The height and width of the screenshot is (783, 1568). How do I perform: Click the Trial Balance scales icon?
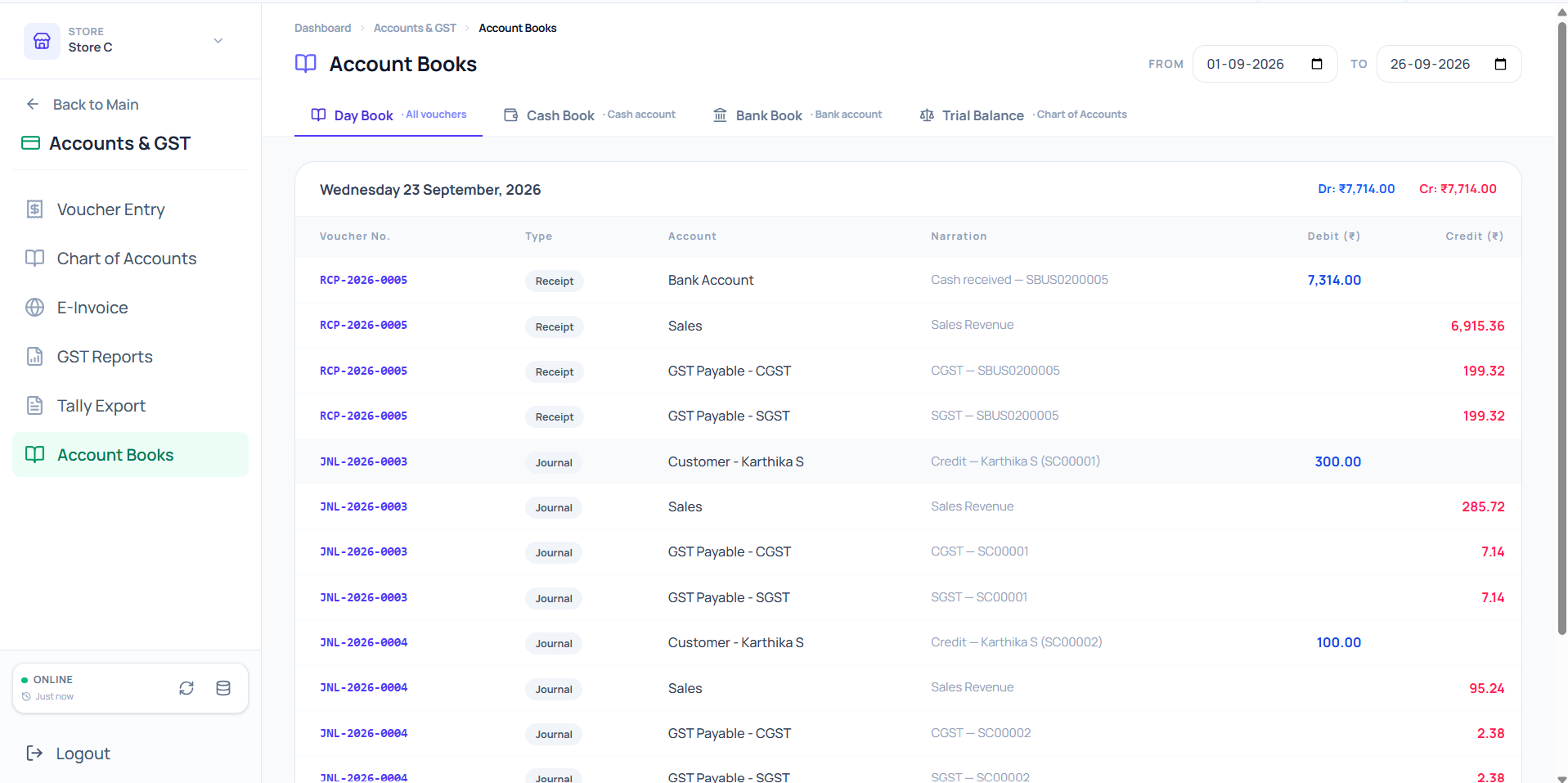point(927,115)
